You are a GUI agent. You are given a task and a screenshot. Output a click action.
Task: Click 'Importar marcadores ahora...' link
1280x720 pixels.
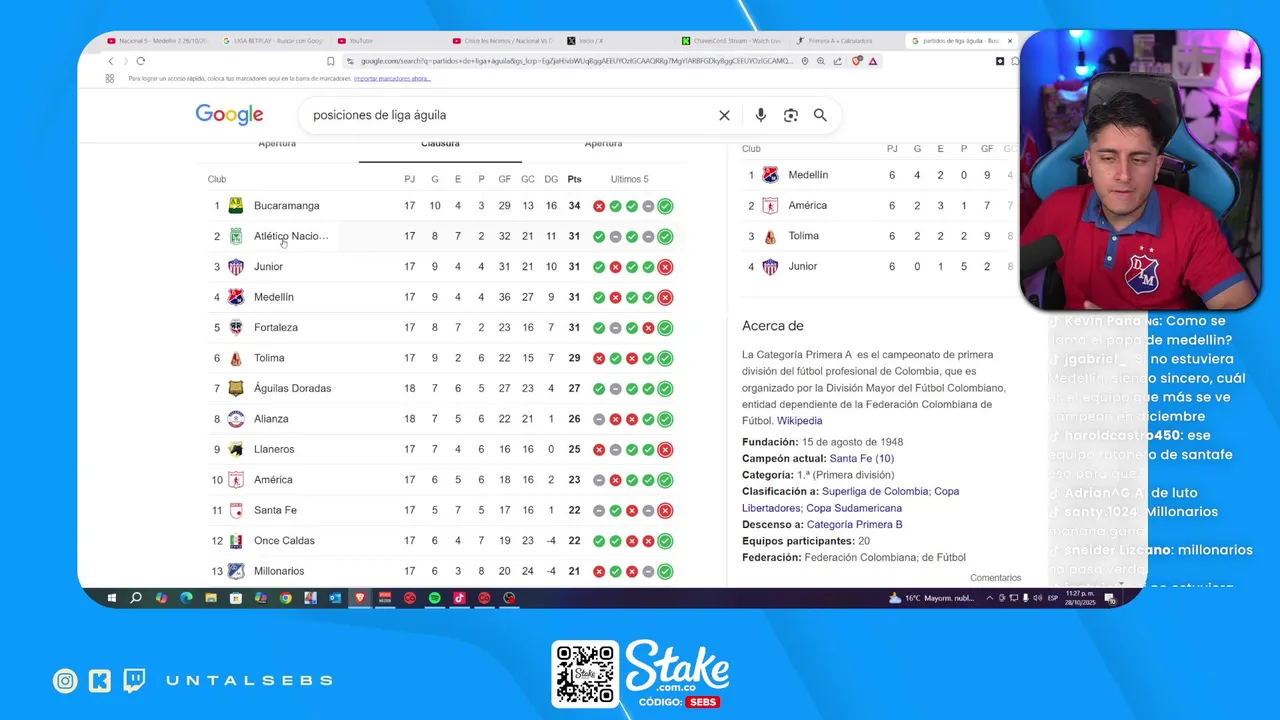click(x=392, y=78)
